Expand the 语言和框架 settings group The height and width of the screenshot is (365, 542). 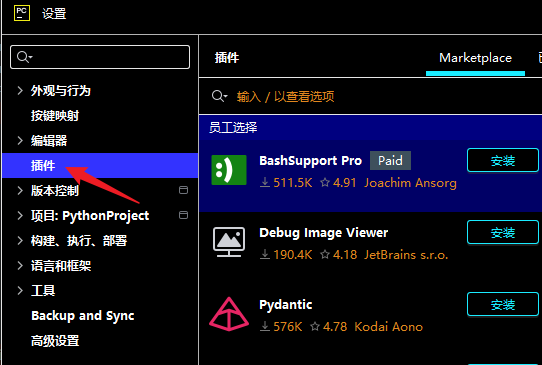[20, 265]
